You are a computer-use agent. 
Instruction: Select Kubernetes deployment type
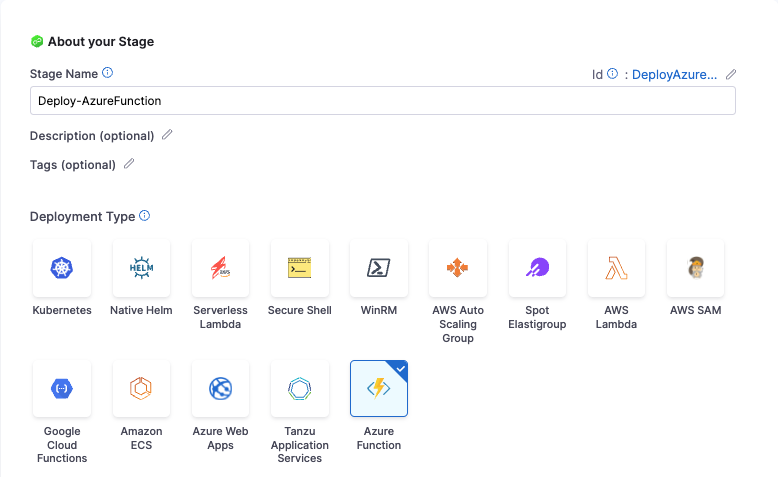[62, 268]
